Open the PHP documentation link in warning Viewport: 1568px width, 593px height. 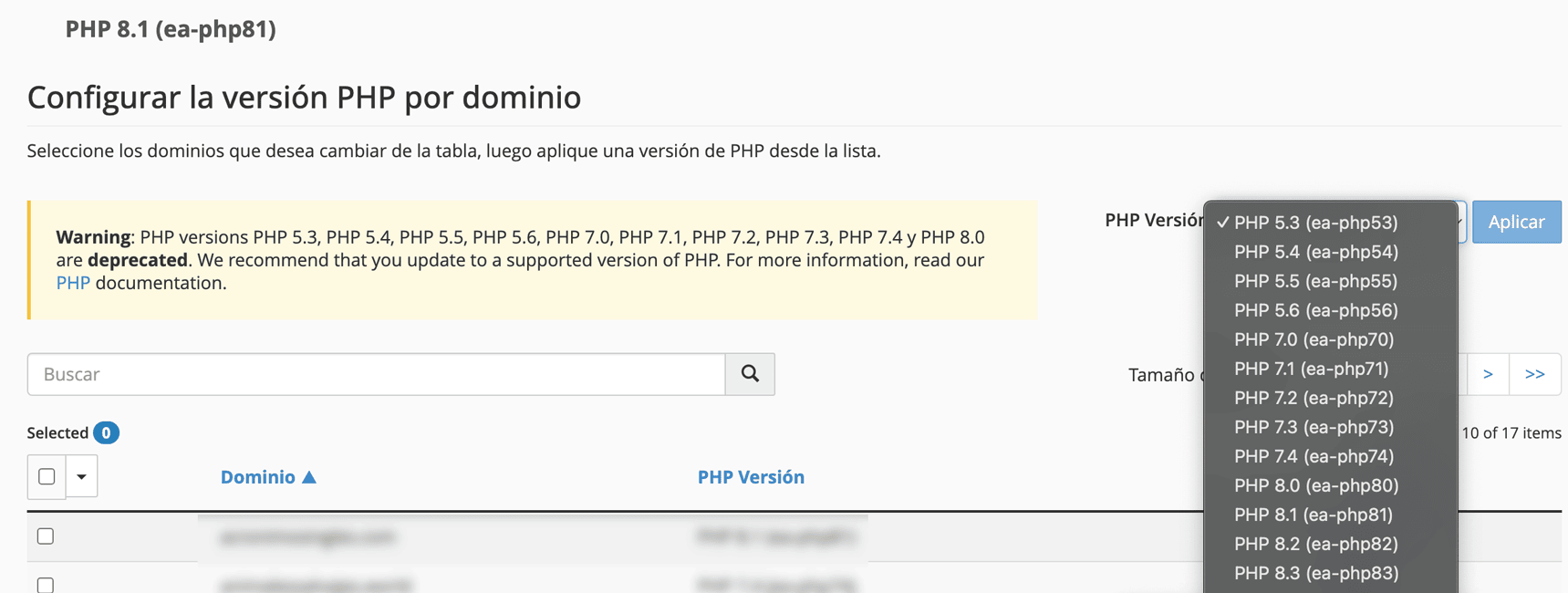pos(73,283)
